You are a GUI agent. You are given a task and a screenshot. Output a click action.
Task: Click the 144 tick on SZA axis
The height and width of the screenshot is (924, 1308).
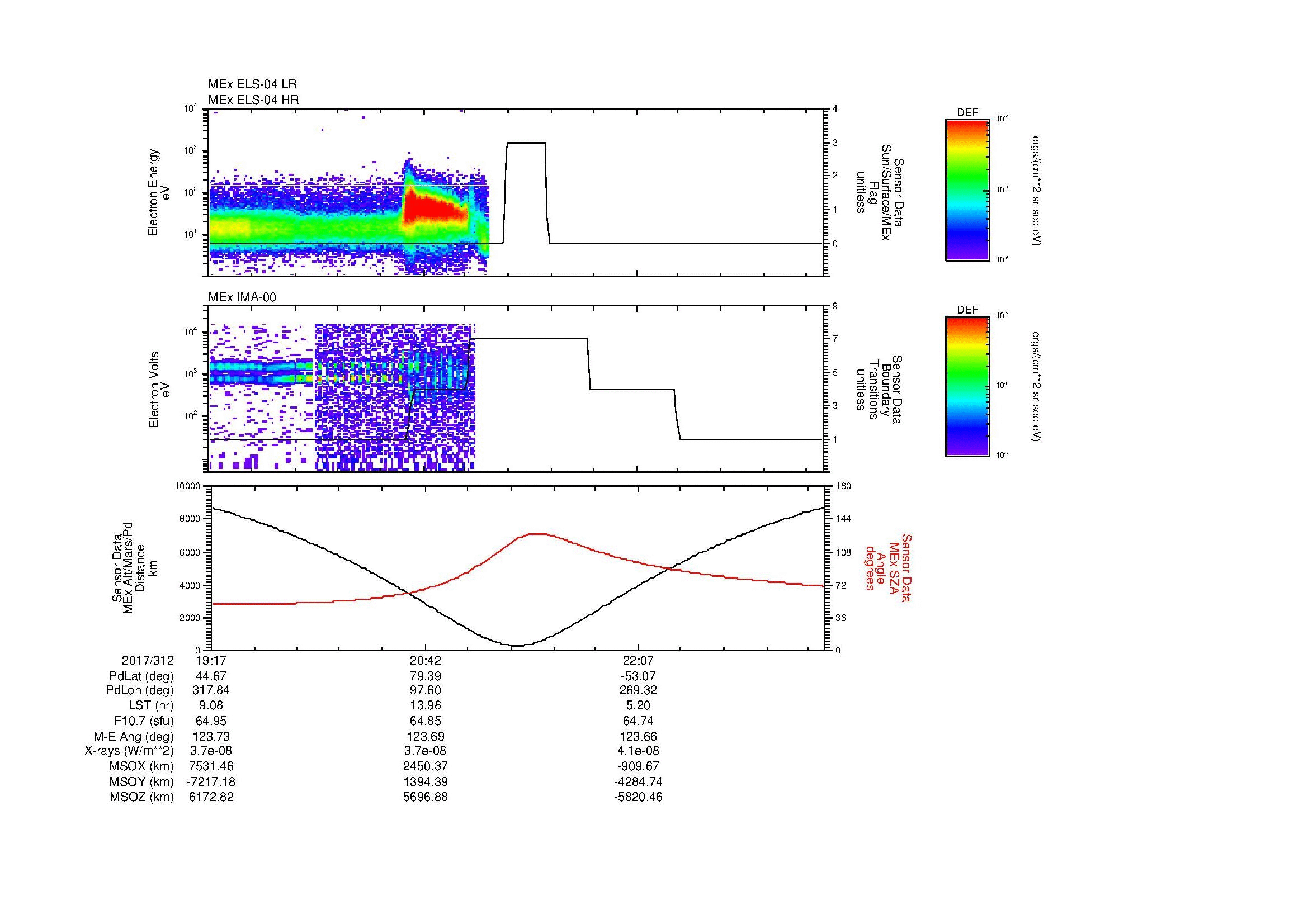pos(843,519)
